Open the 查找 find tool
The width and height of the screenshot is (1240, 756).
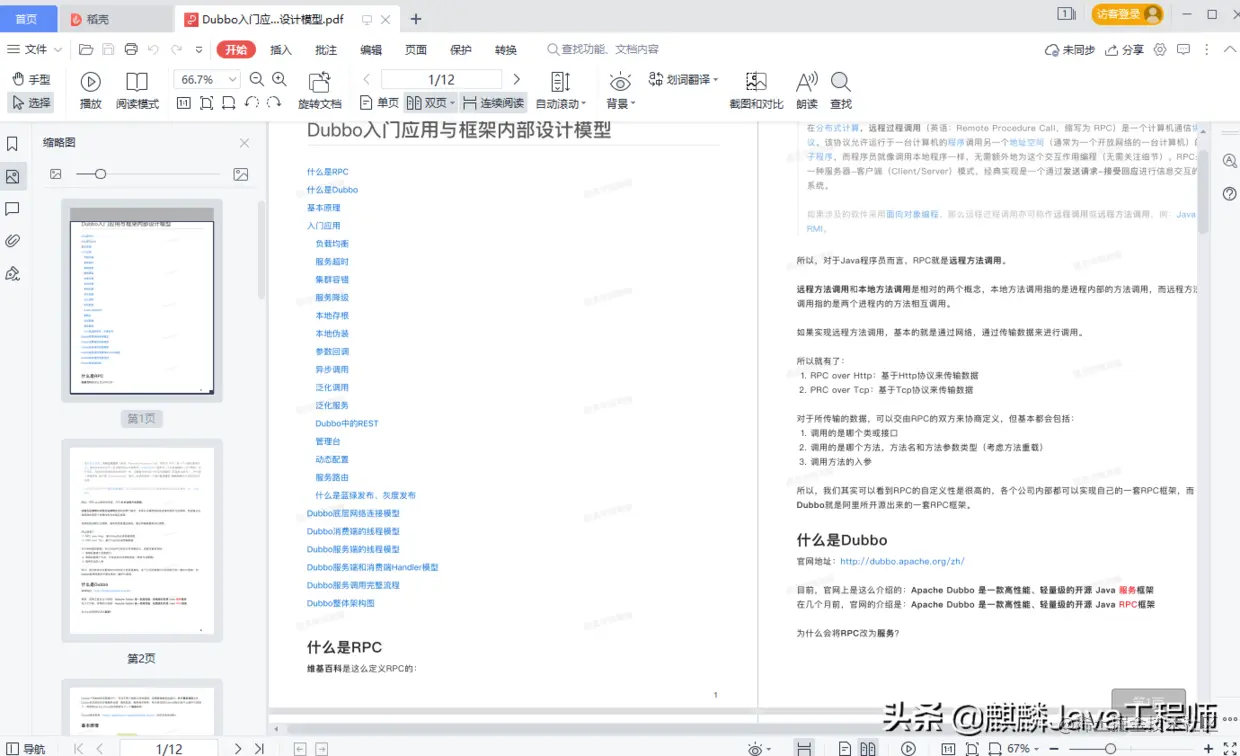coord(841,90)
